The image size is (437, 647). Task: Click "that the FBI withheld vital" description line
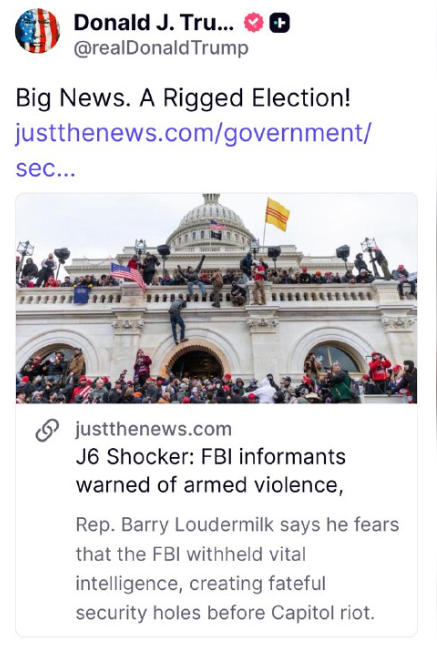pyautogui.click(x=191, y=554)
